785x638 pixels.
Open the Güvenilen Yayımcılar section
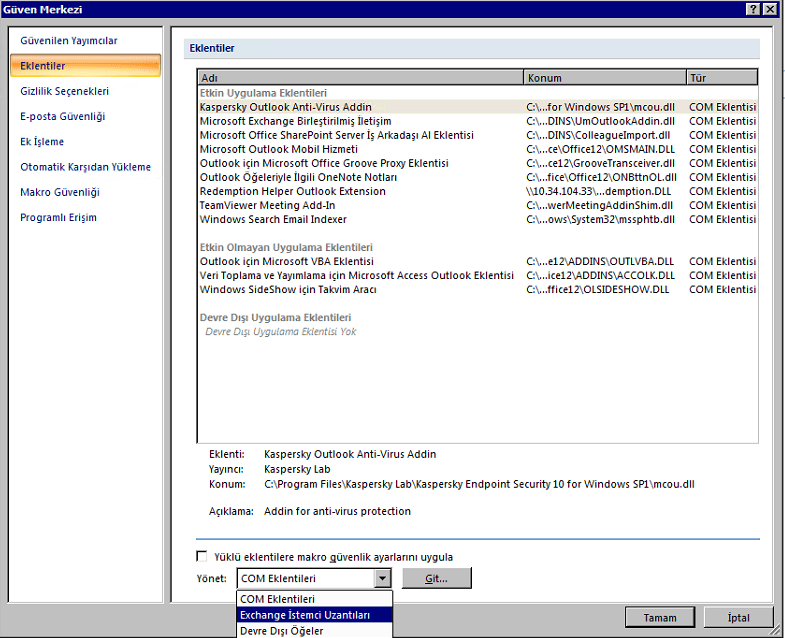click(x=69, y=41)
